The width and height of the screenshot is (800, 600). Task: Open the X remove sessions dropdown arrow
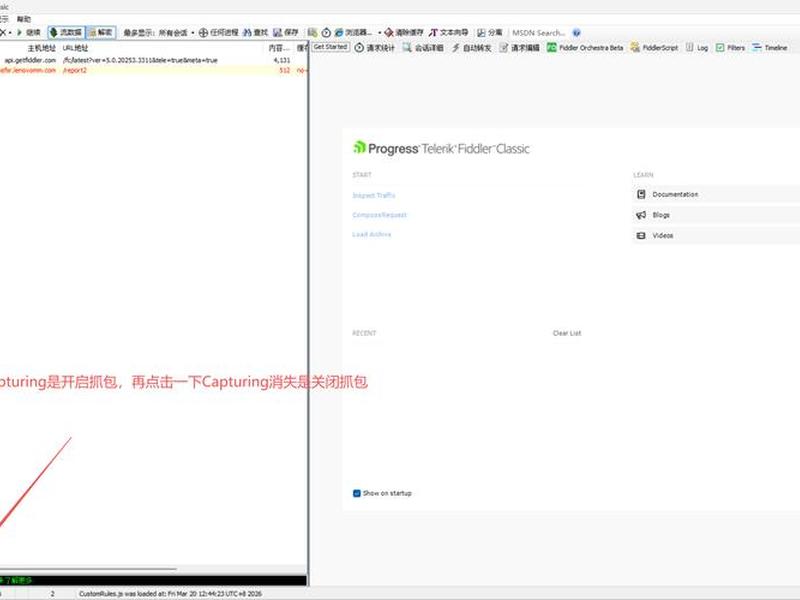pos(10,33)
